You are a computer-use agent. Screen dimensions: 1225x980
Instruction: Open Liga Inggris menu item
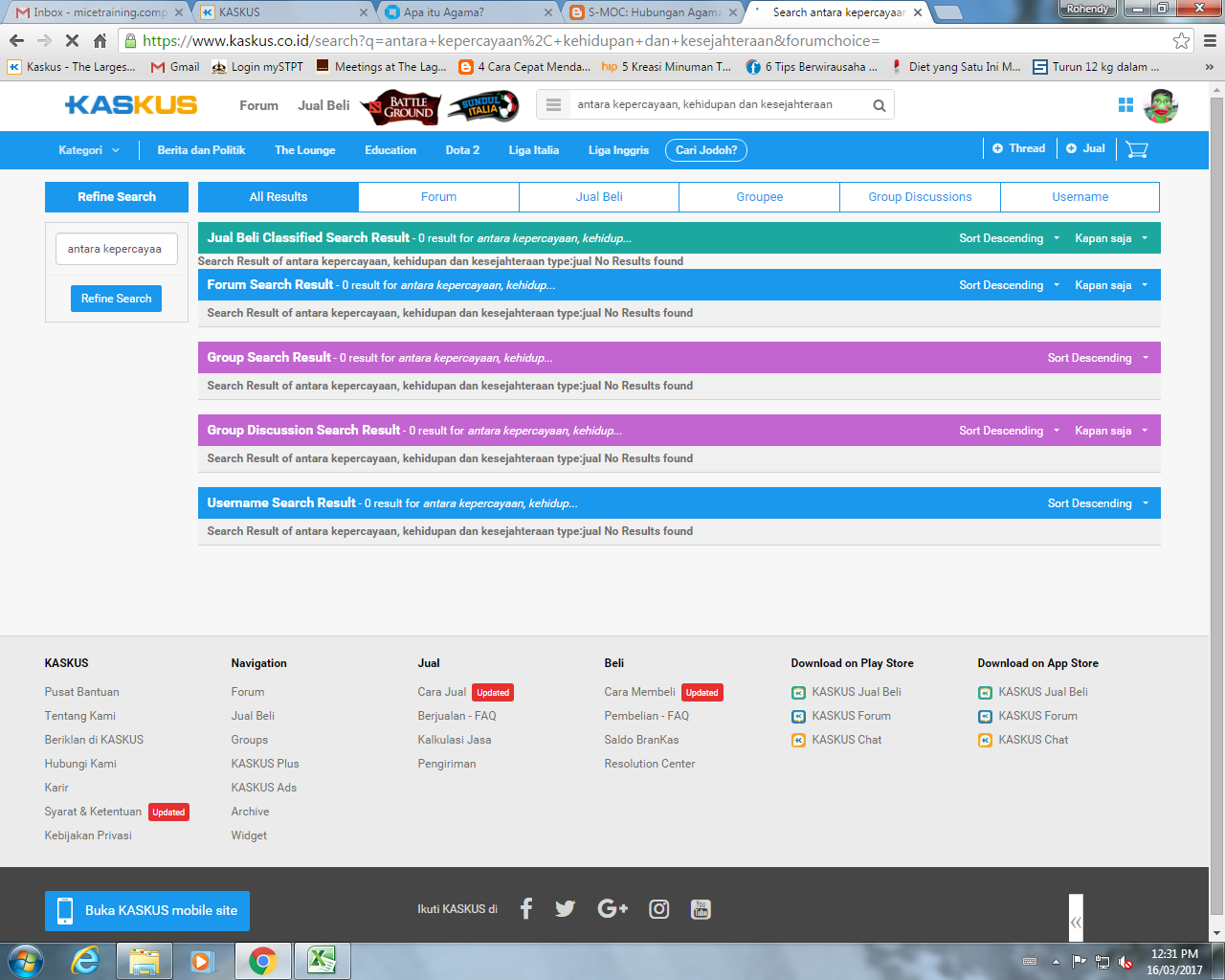618,150
